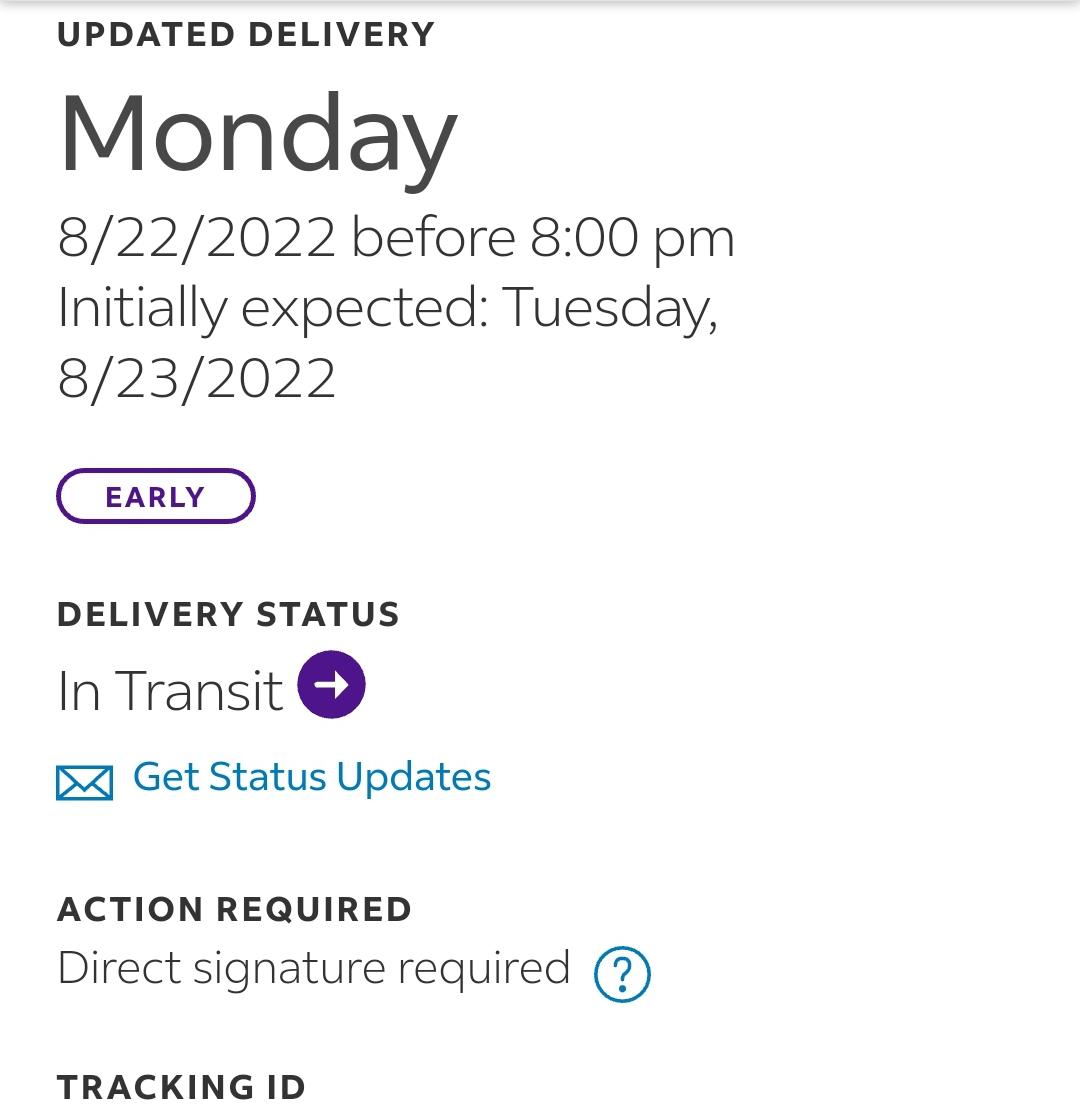The width and height of the screenshot is (1080, 1117).
Task: Click the Get Status Updates link
Action: coord(310,777)
